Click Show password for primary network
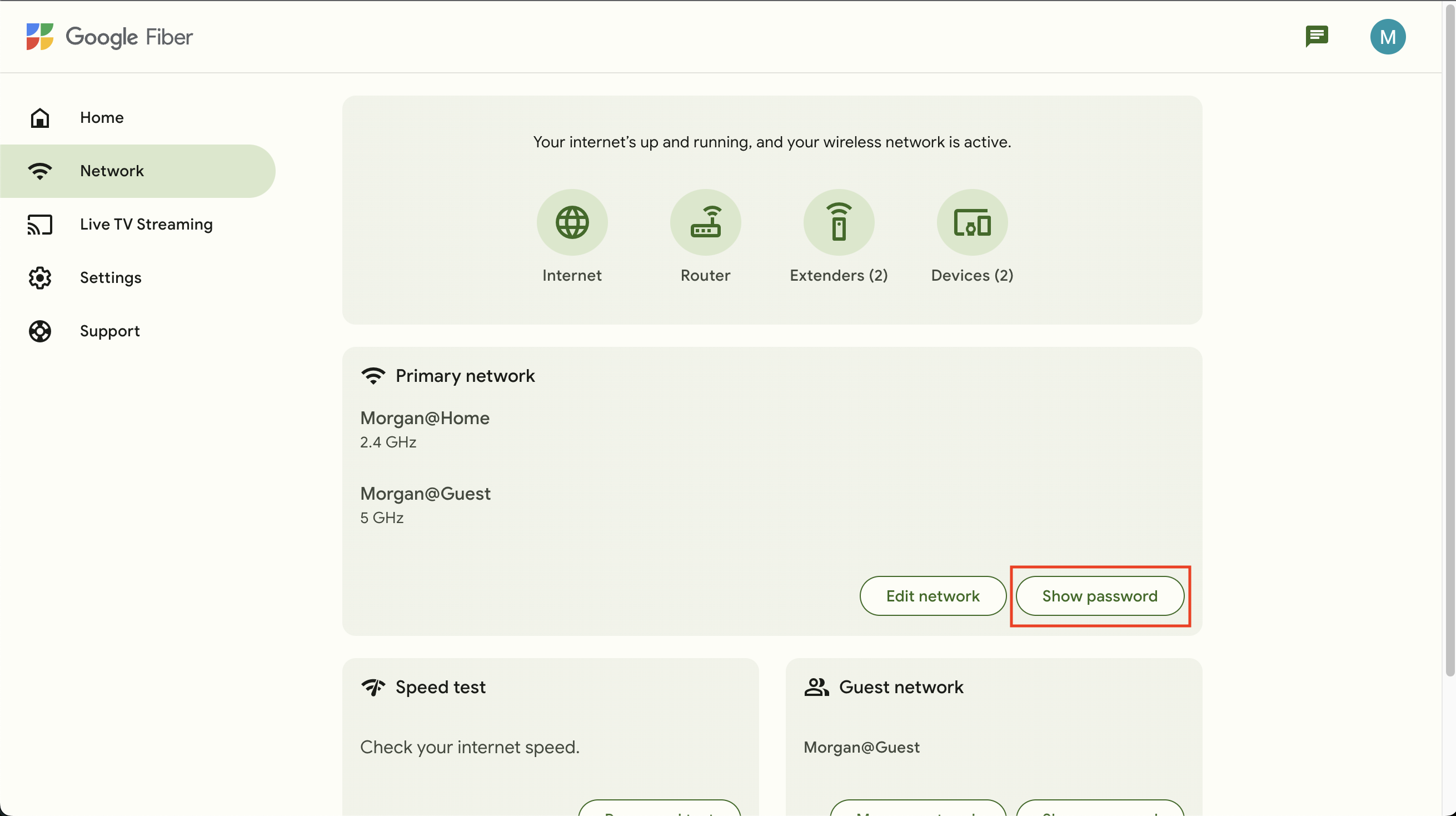1456x816 pixels. click(1099, 596)
